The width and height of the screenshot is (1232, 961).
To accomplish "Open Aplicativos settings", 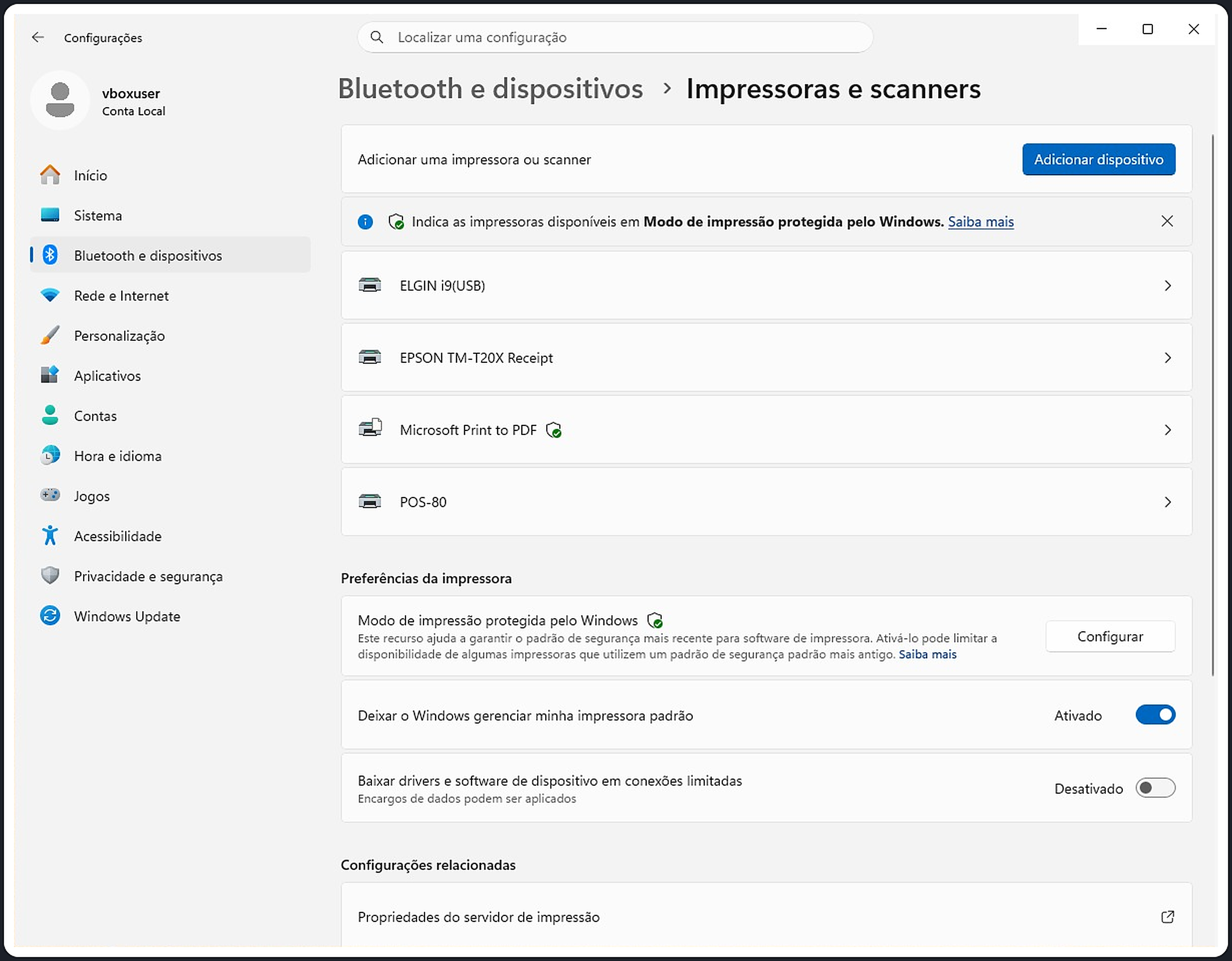I will click(x=170, y=376).
